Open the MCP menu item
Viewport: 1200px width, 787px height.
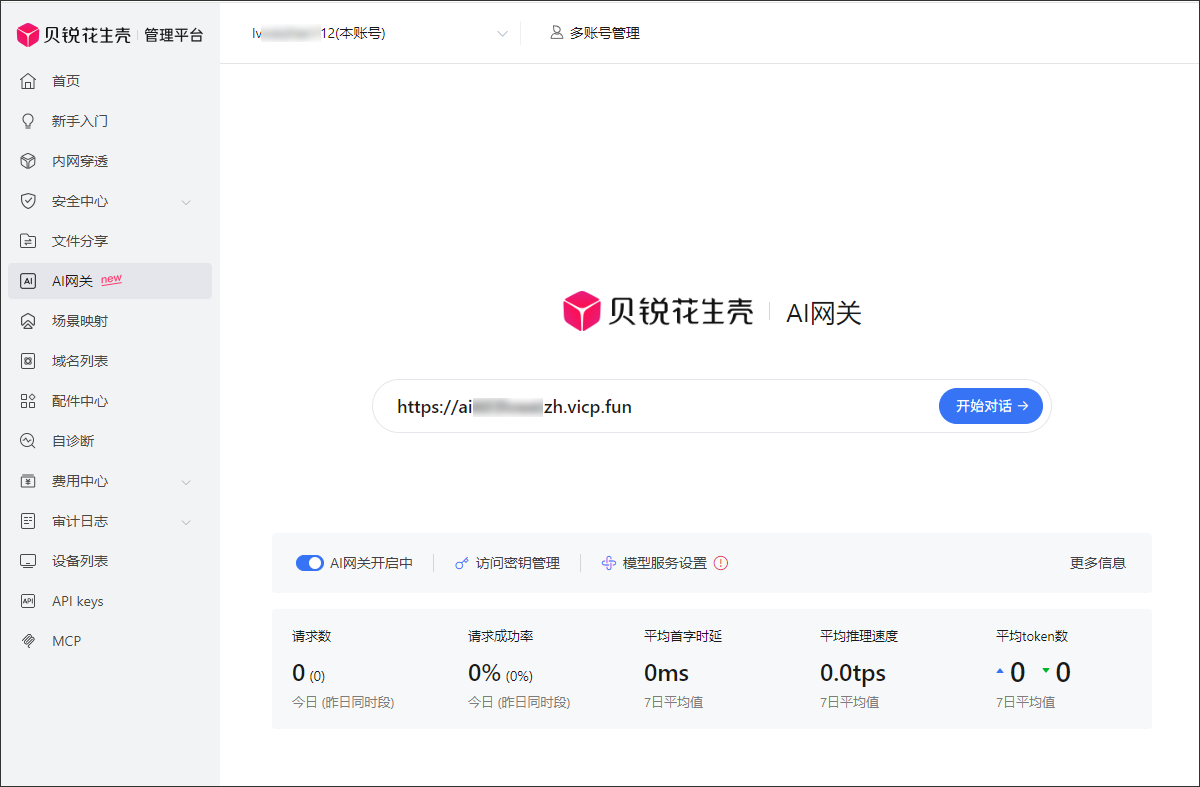click(110, 641)
